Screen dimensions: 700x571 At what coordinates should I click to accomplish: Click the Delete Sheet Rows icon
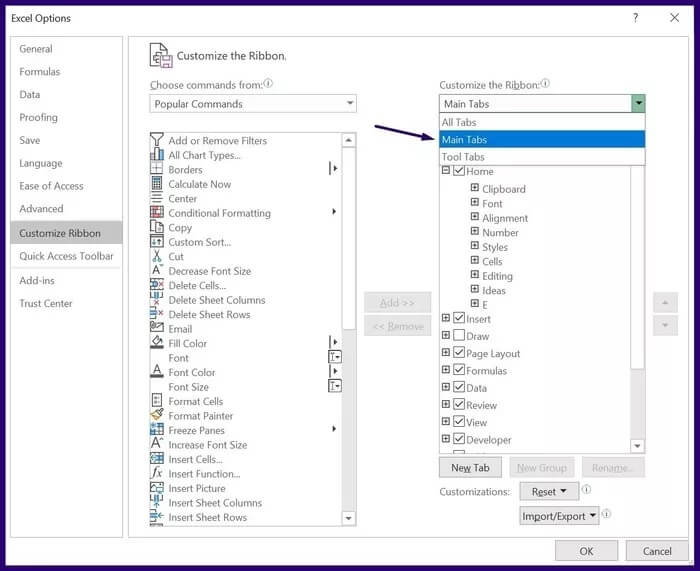tap(157, 314)
